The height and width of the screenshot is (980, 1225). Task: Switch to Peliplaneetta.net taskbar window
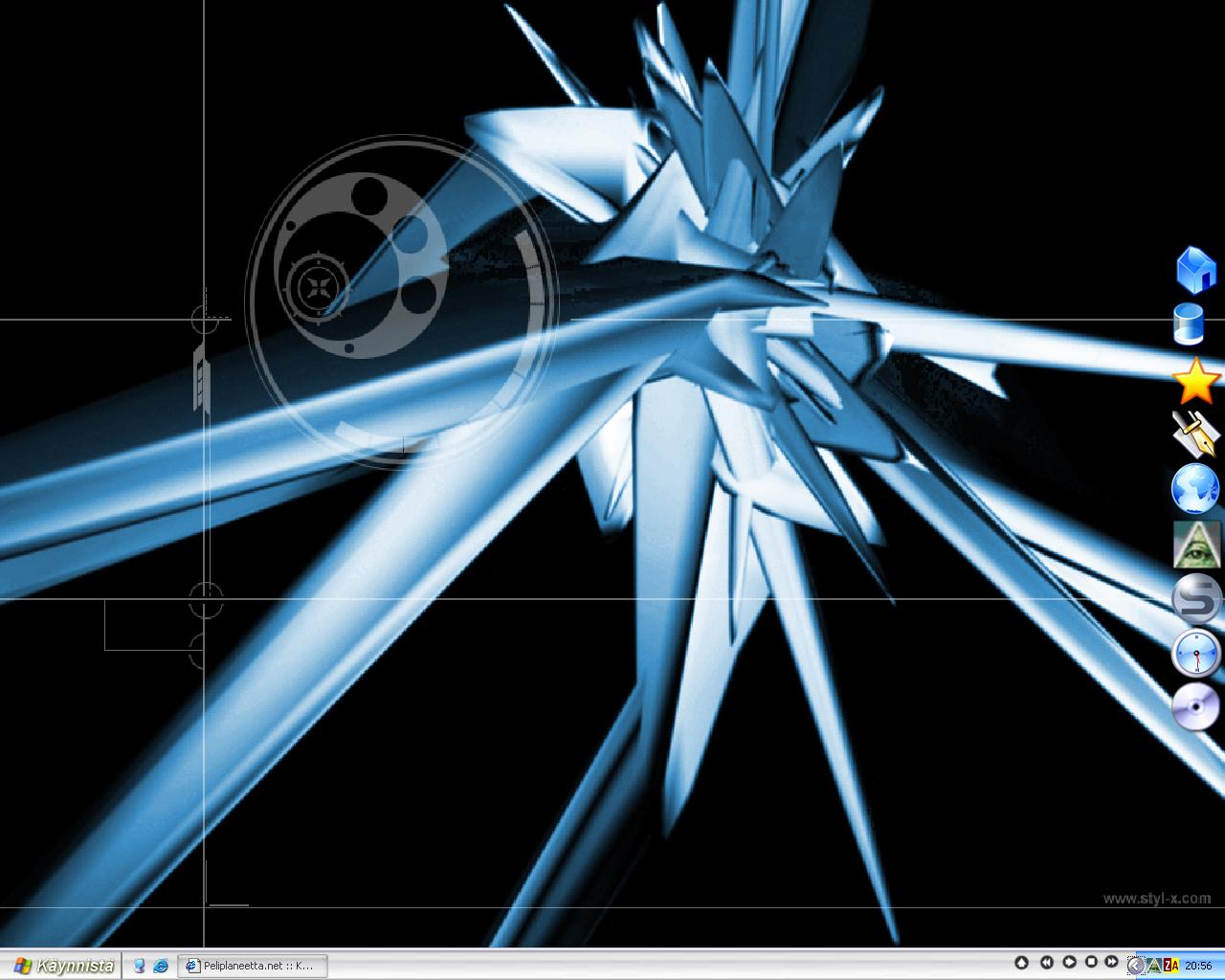[254, 966]
